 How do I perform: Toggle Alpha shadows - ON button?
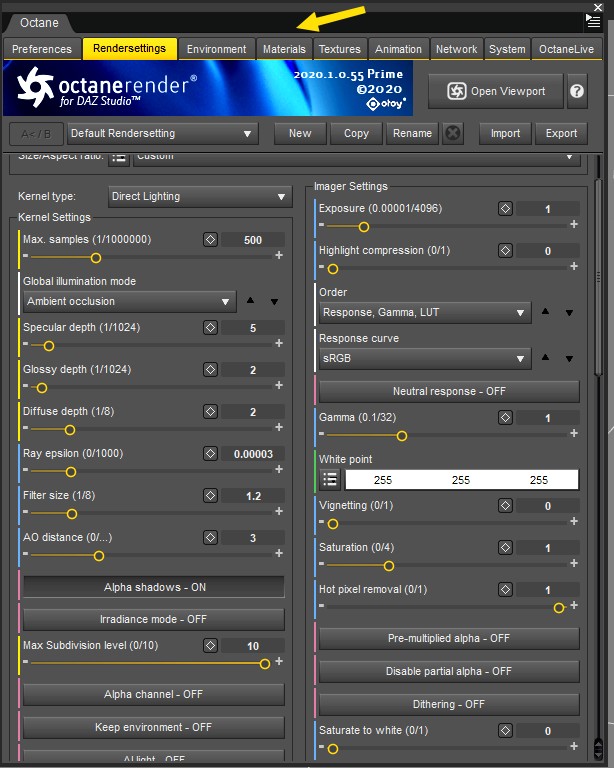[154, 587]
